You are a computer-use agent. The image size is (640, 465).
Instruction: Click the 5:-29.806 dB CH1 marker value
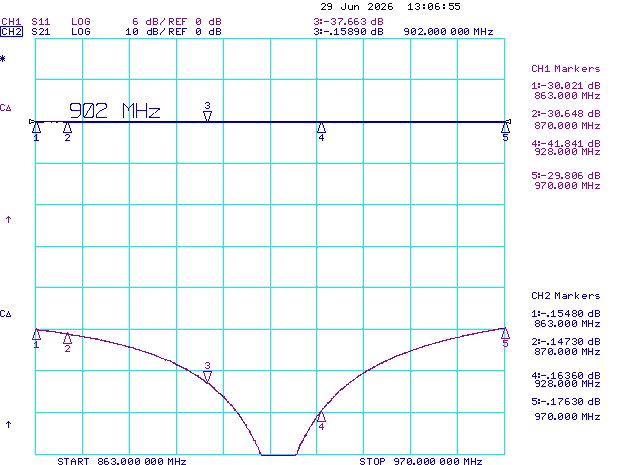point(566,176)
